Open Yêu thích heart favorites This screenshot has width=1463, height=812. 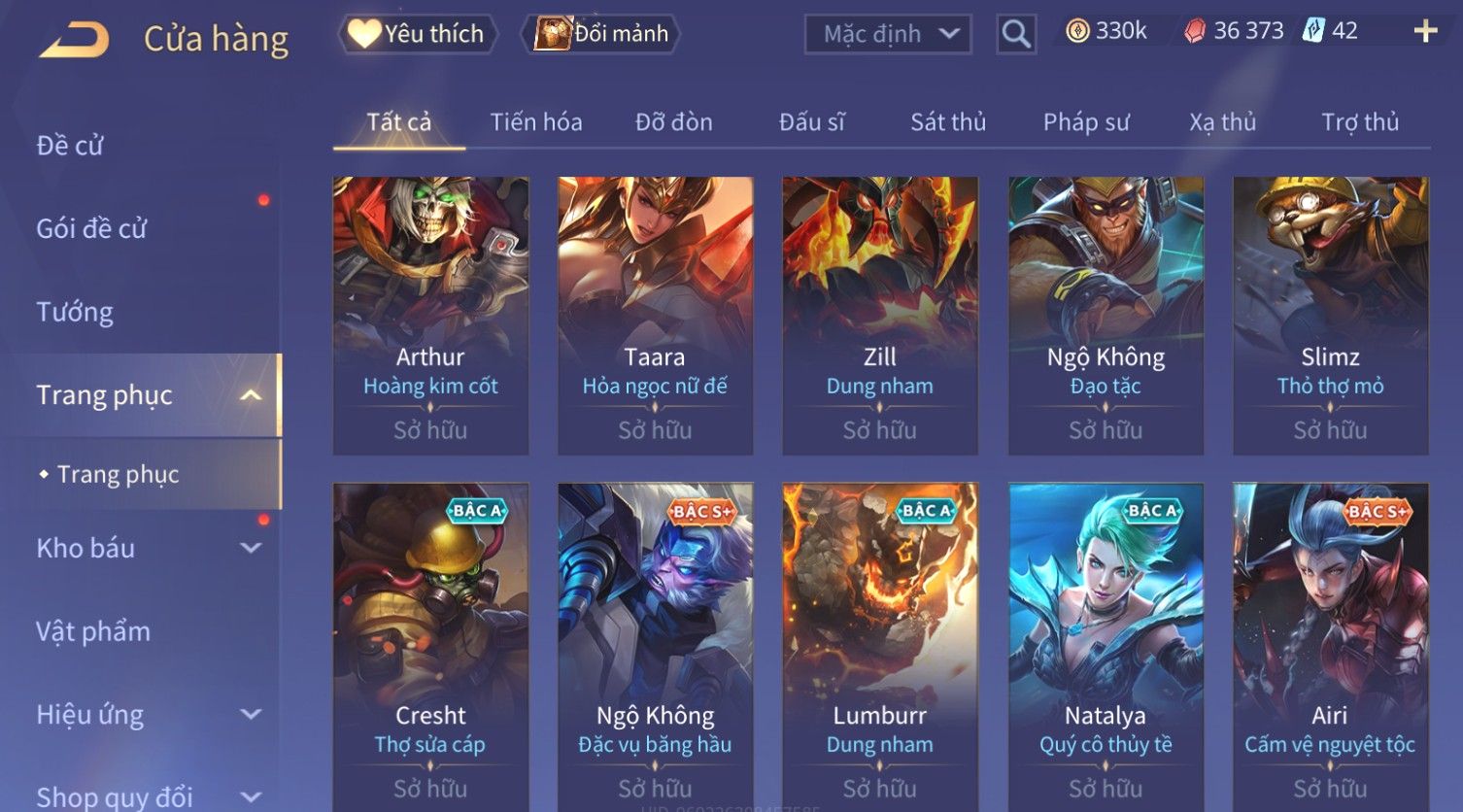coord(418,34)
